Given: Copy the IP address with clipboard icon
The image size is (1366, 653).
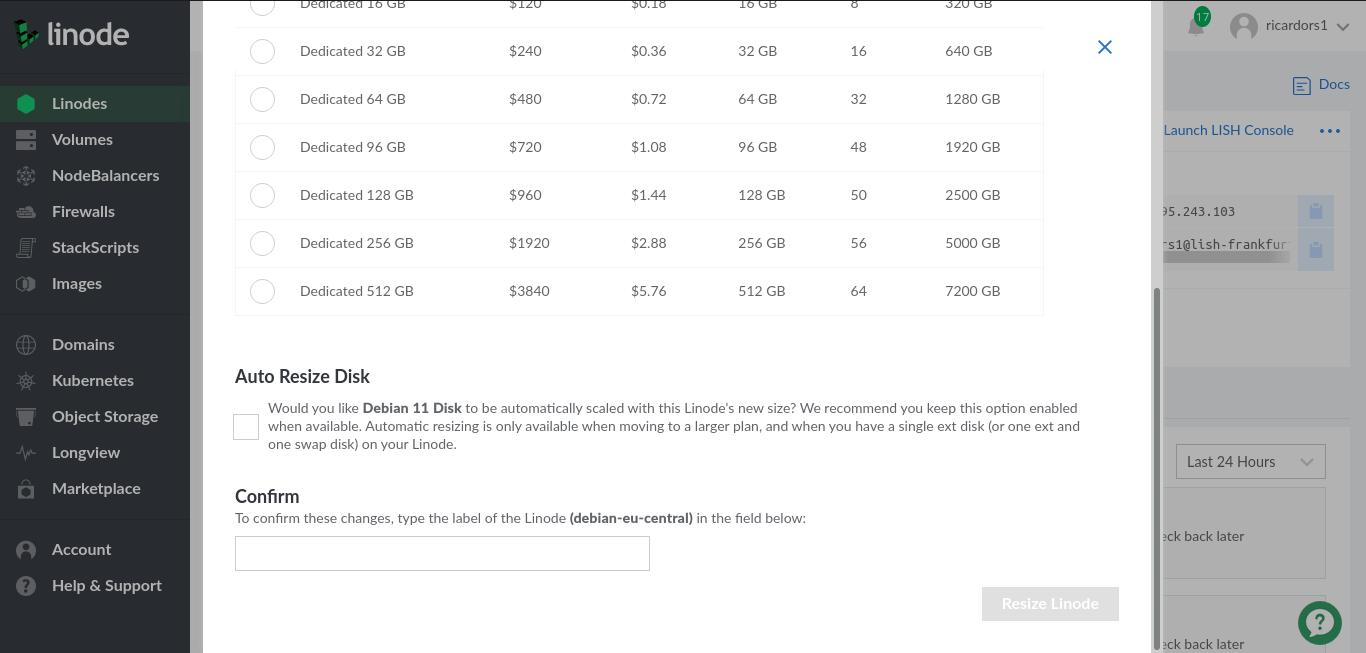Looking at the screenshot, I should point(1316,211).
